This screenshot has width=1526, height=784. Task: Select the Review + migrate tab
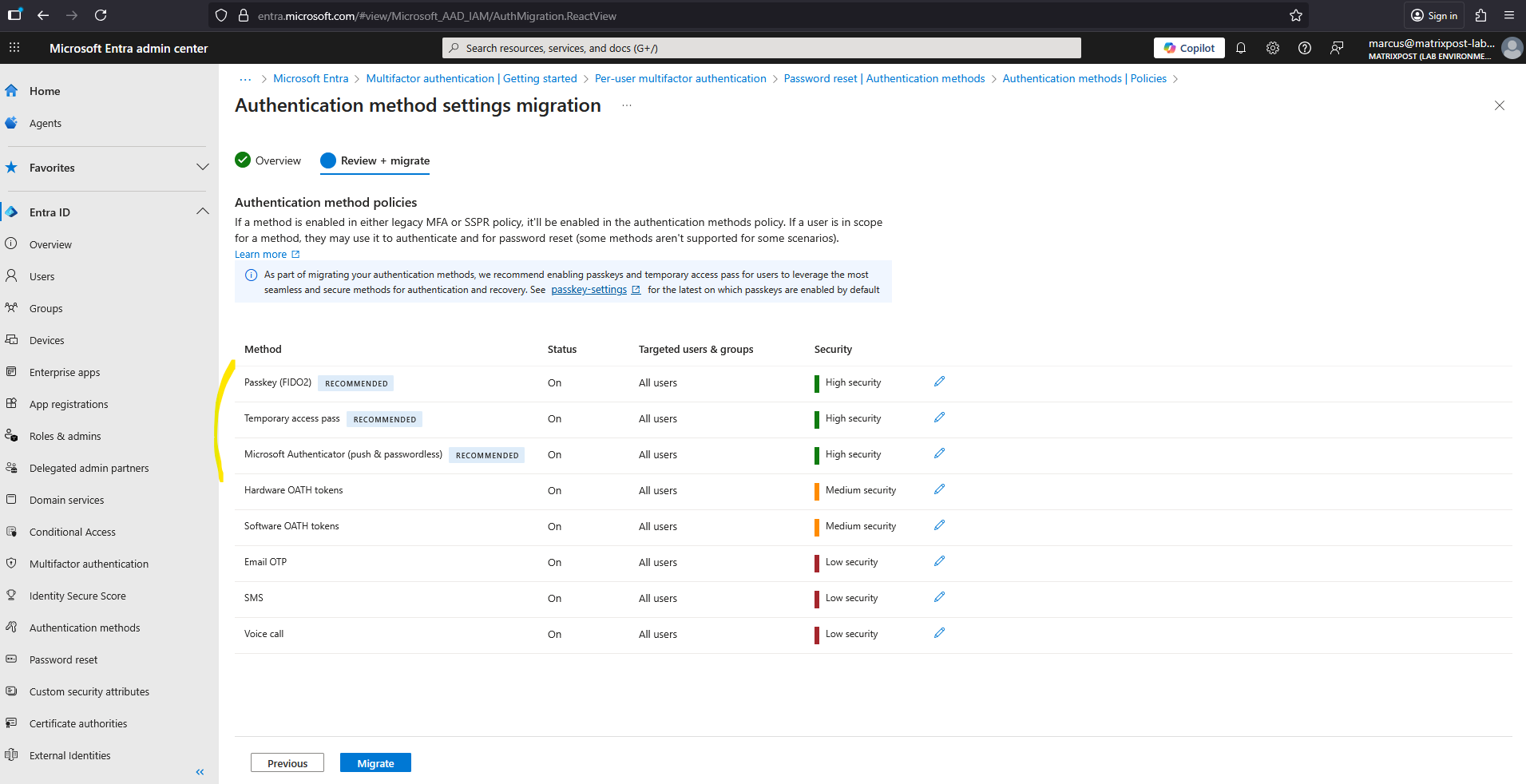(375, 160)
